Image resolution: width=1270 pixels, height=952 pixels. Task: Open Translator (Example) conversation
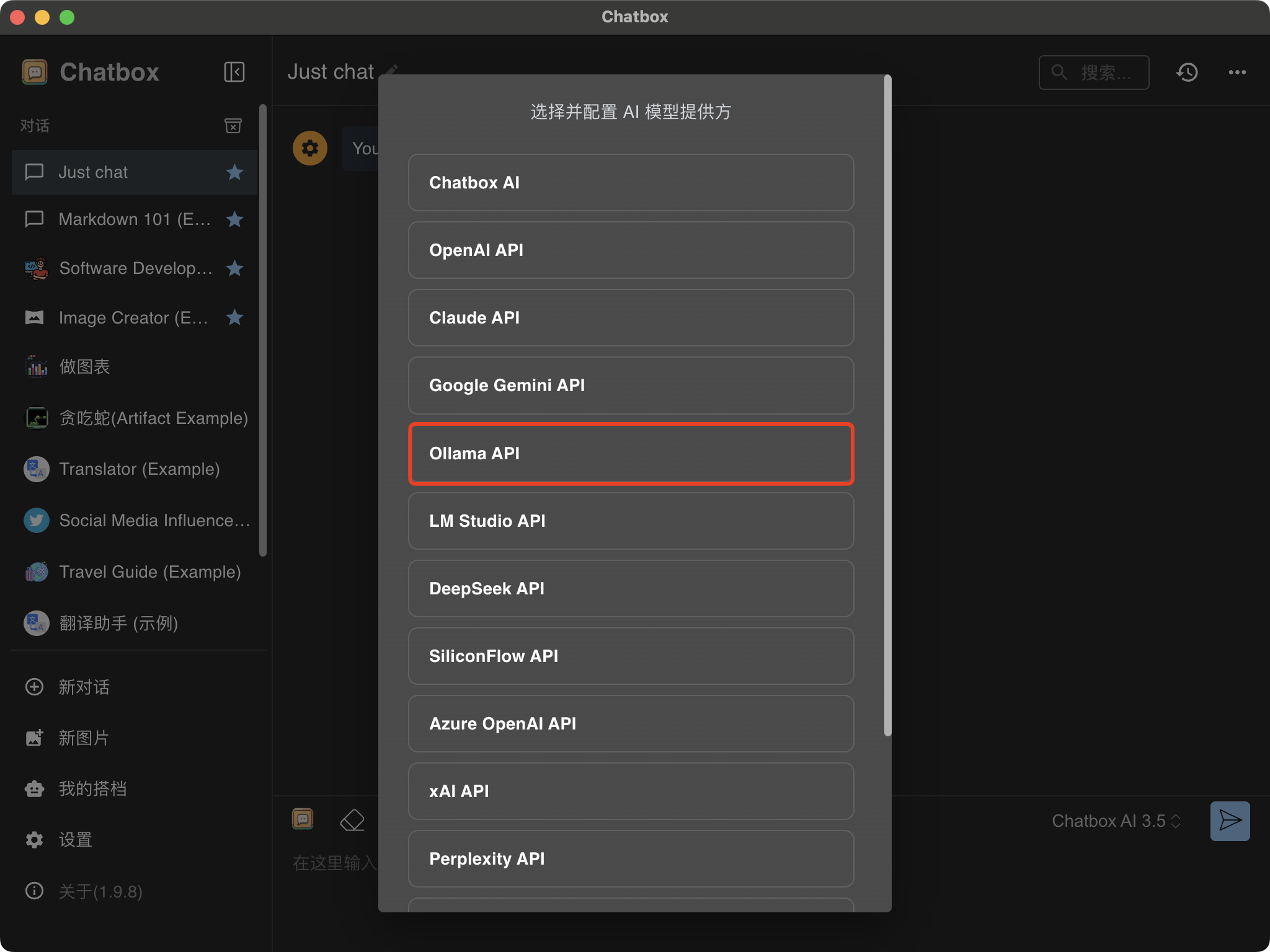139,469
